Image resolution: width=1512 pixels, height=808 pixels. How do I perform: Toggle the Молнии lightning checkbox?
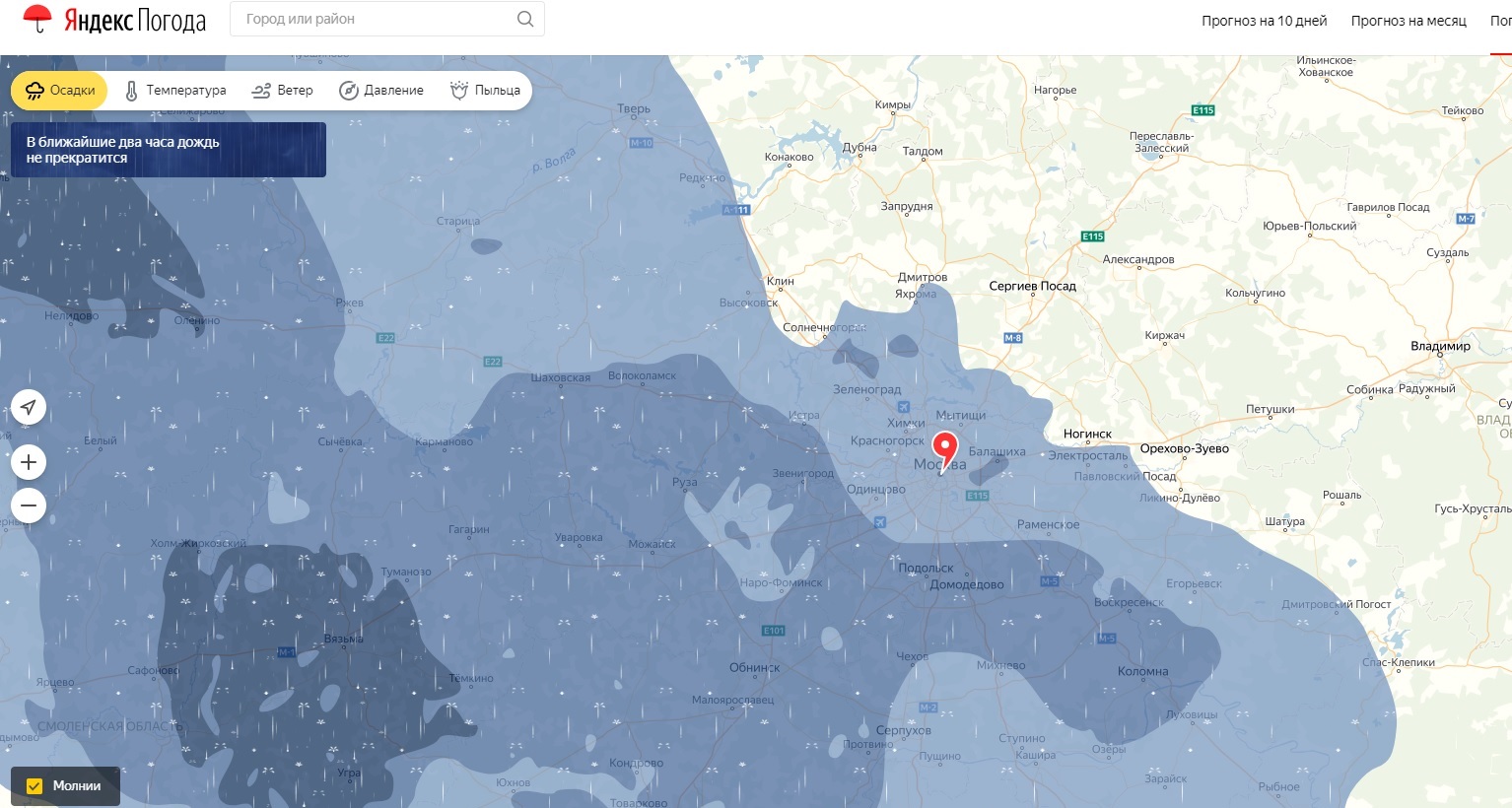34,786
